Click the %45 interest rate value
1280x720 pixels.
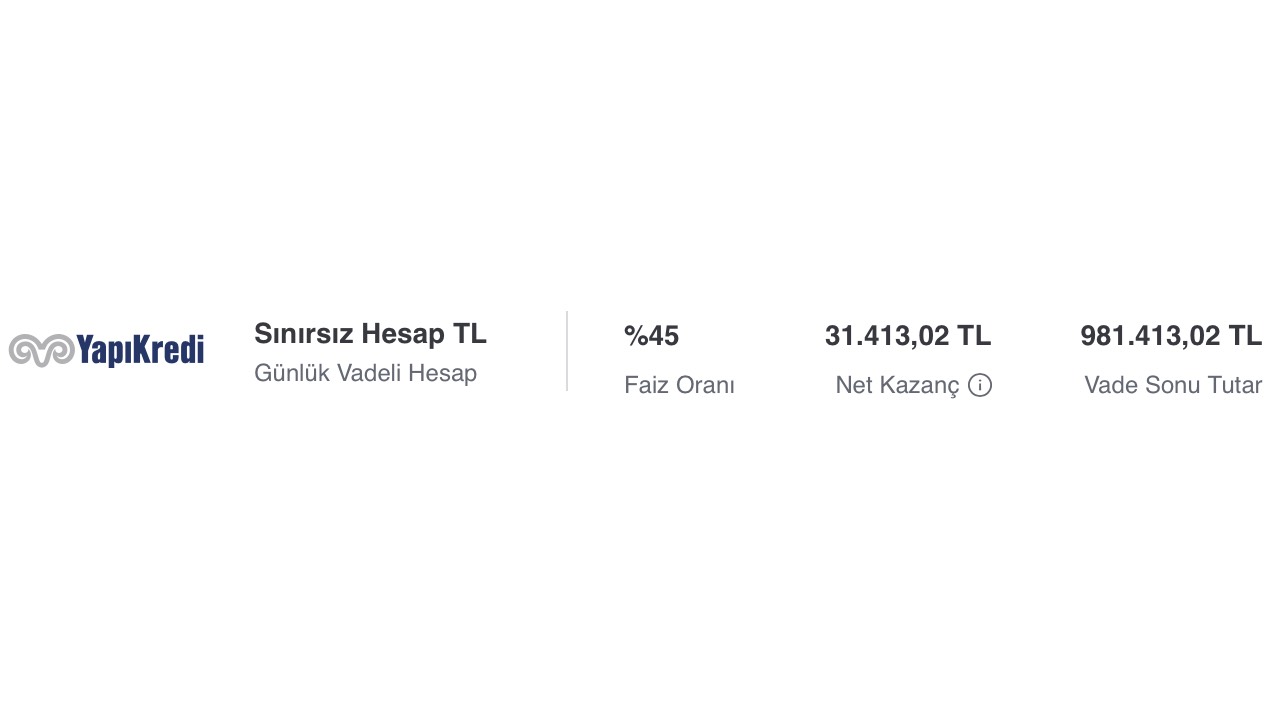(651, 336)
